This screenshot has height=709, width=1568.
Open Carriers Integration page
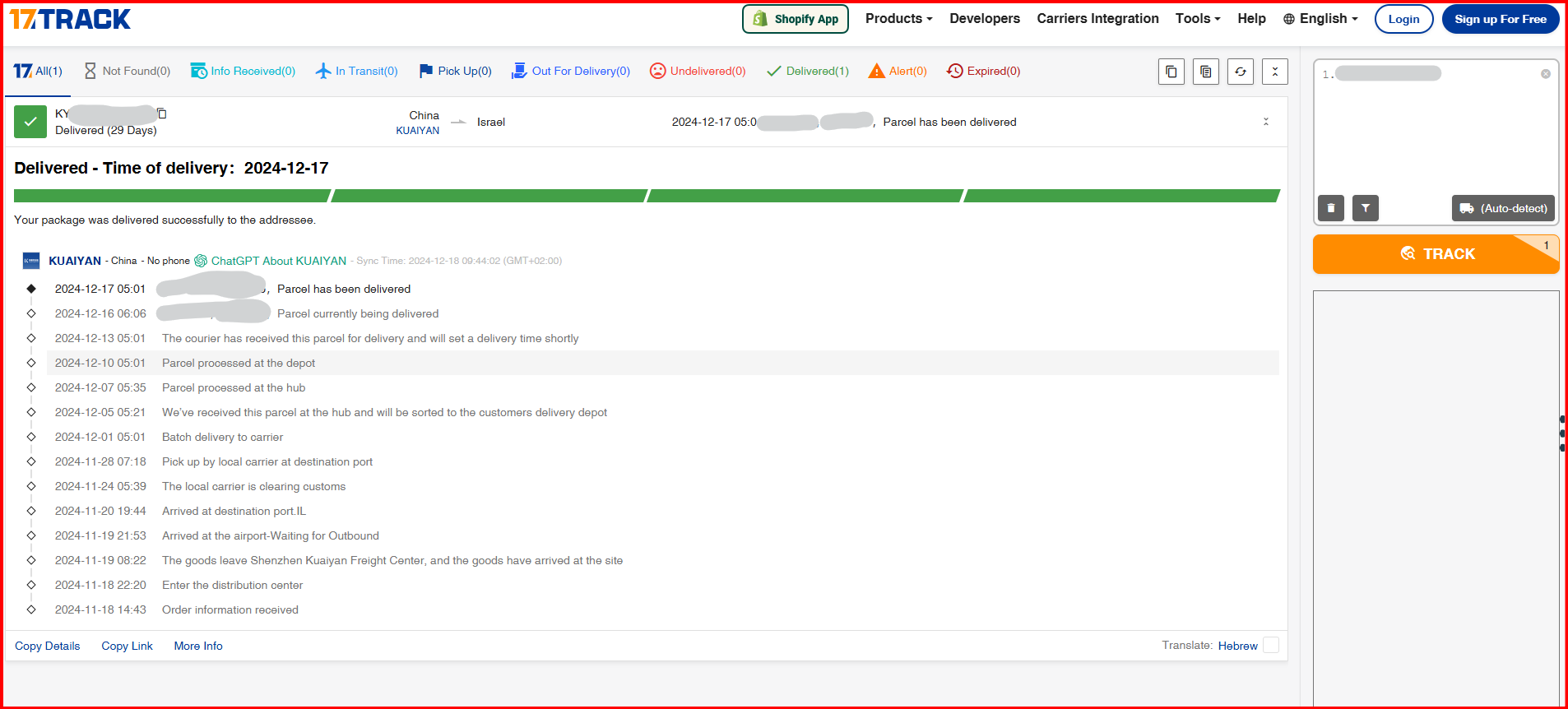point(1097,19)
